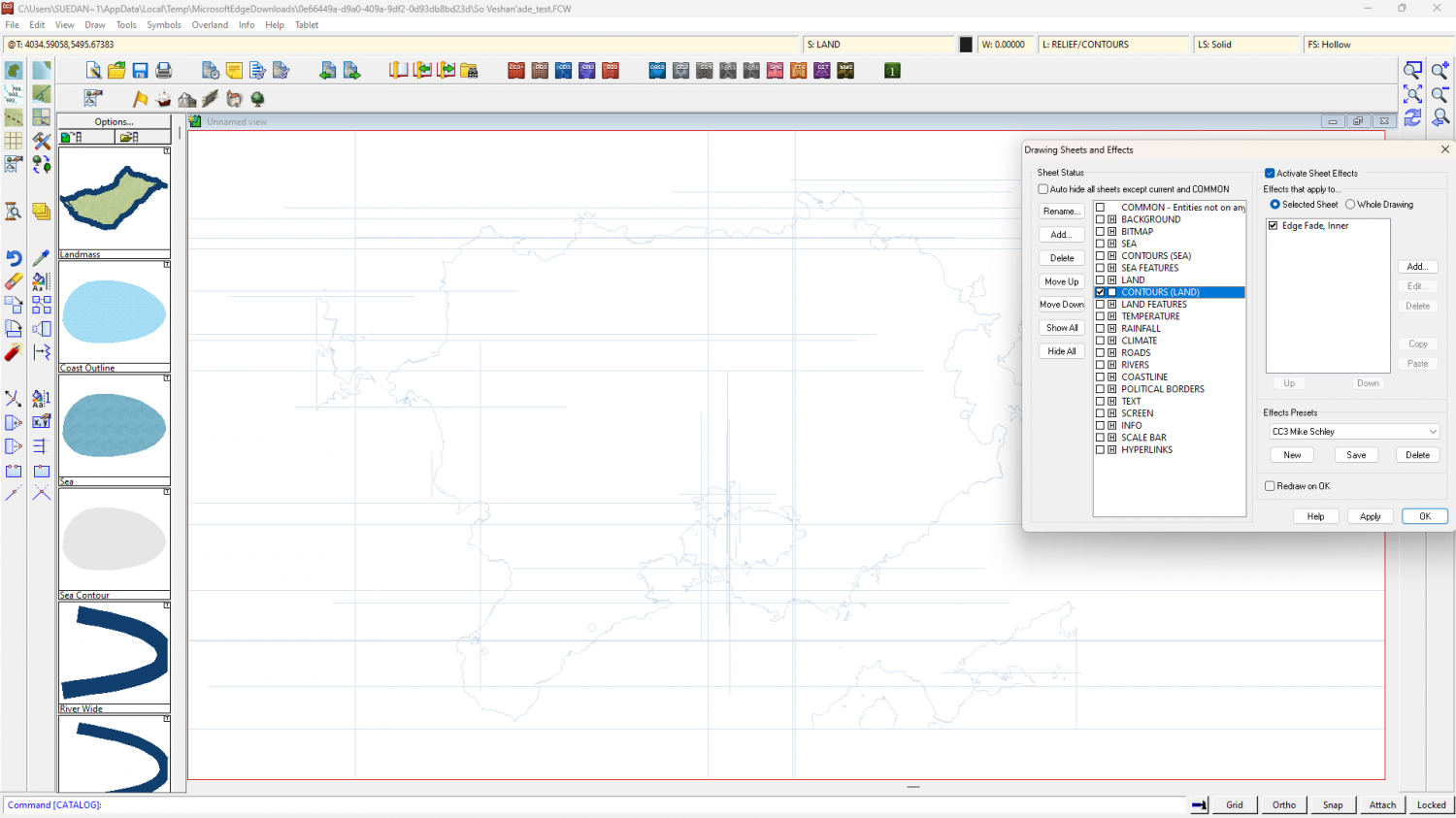The image size is (1456, 818).
Task: Click the hammer and wrench tools icon
Action: tap(42, 141)
